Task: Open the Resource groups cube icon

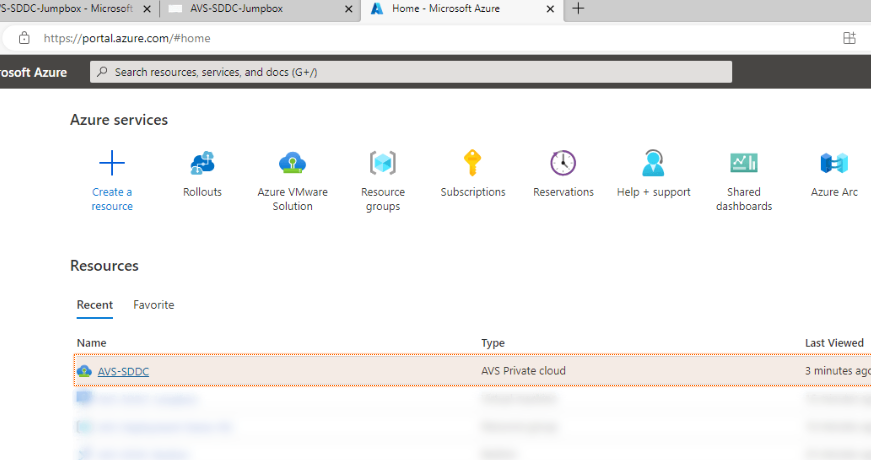Action: (x=383, y=163)
